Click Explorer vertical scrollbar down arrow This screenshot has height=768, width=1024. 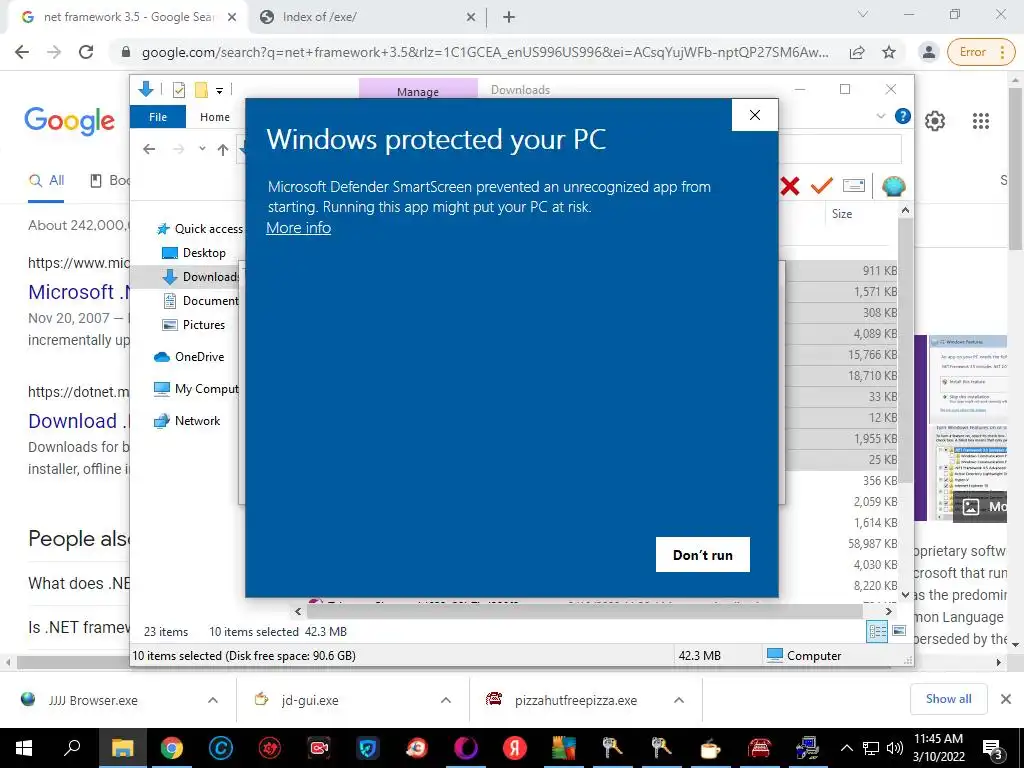pyautogui.click(x=905, y=594)
